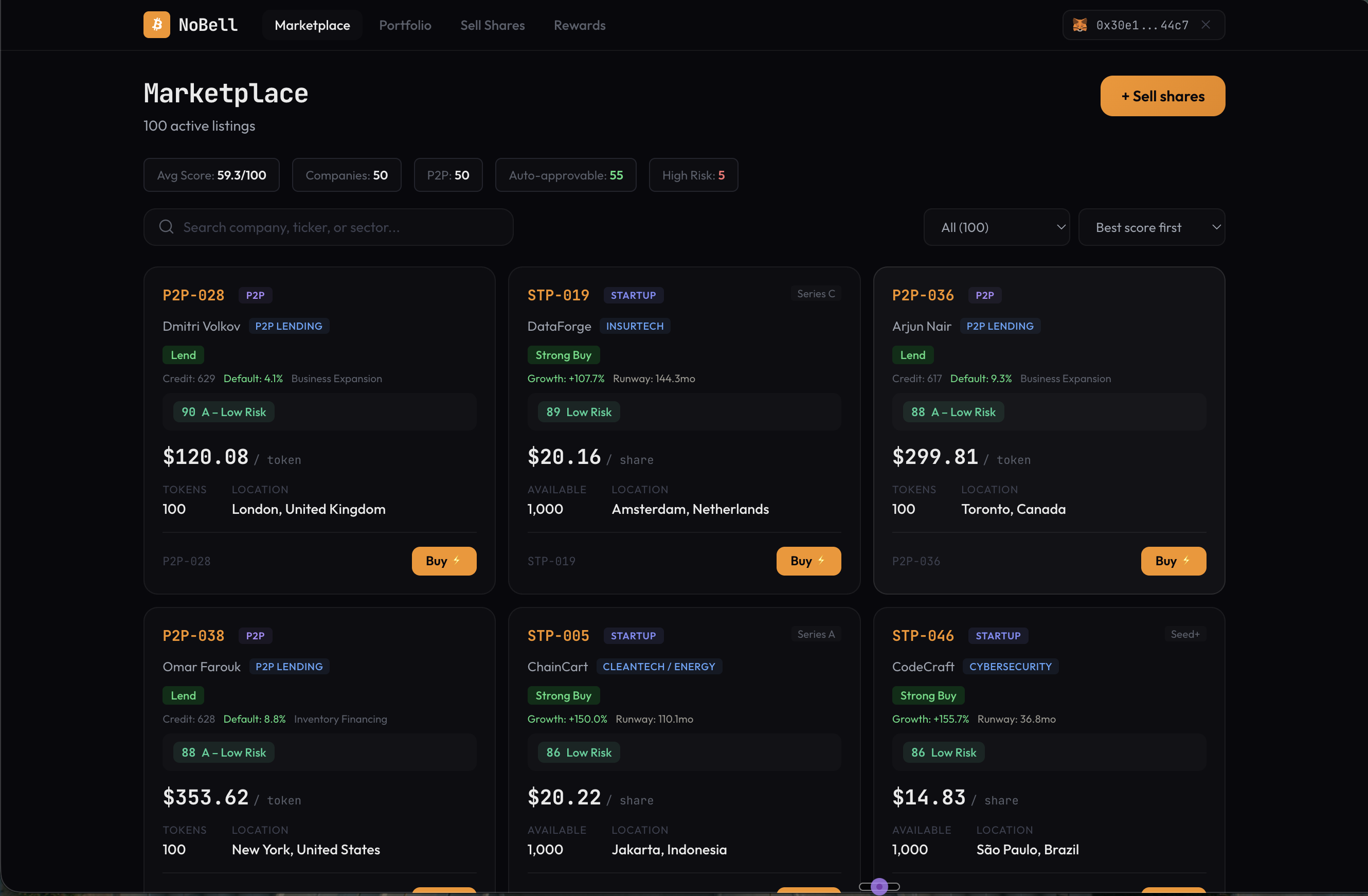Image resolution: width=1368 pixels, height=896 pixels.
Task: Open the Portfolio tab
Action: [x=405, y=25]
